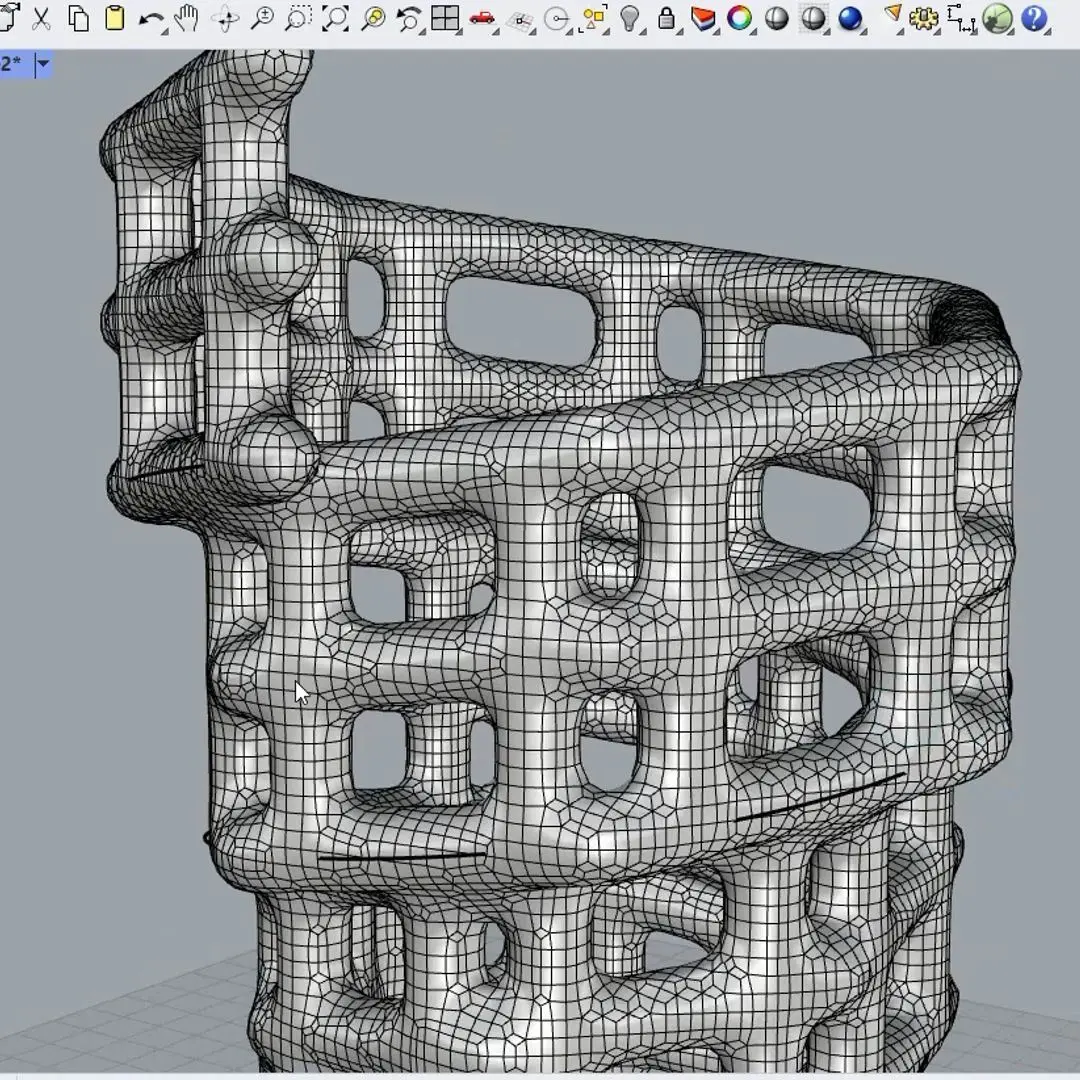Open the Options gear icon
The height and width of the screenshot is (1080, 1080).
923,19
